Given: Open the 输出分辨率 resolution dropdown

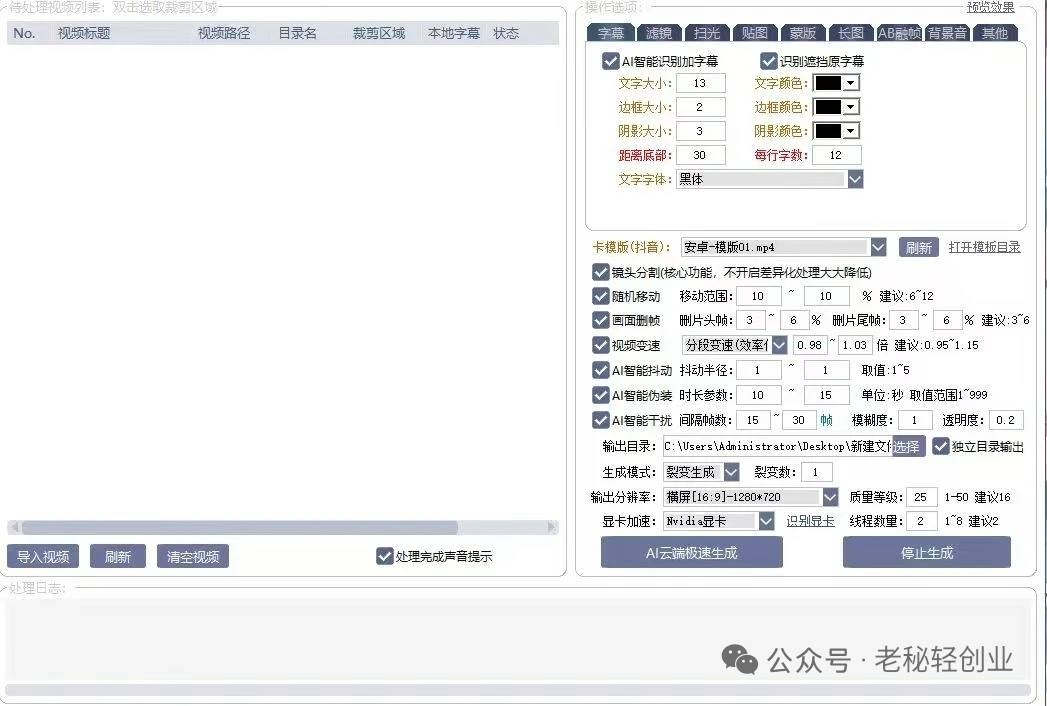Looking at the screenshot, I should point(830,497).
